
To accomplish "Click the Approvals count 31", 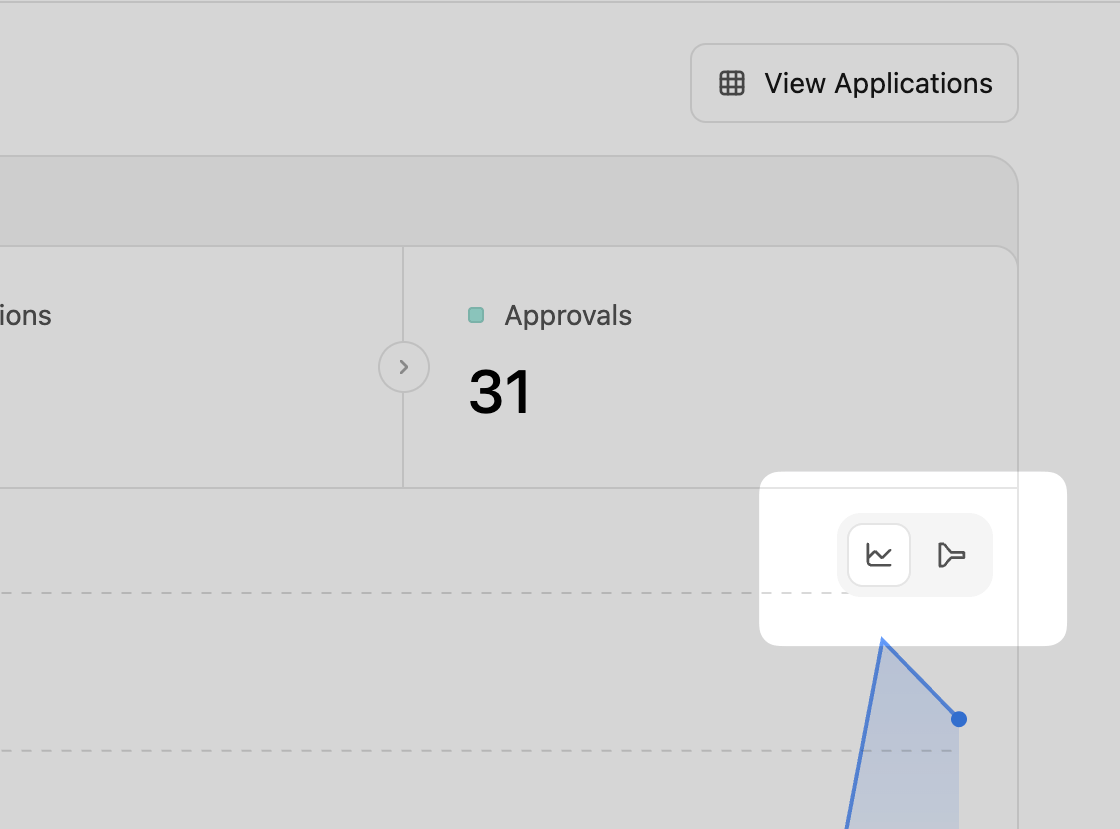I will point(499,391).
